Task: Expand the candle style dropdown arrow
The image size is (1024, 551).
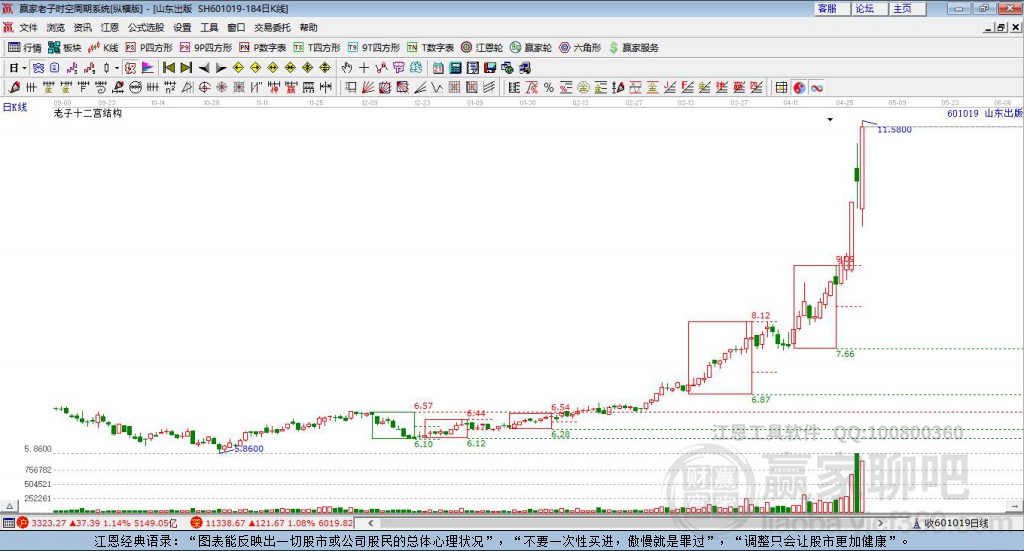Action: [x=116, y=68]
